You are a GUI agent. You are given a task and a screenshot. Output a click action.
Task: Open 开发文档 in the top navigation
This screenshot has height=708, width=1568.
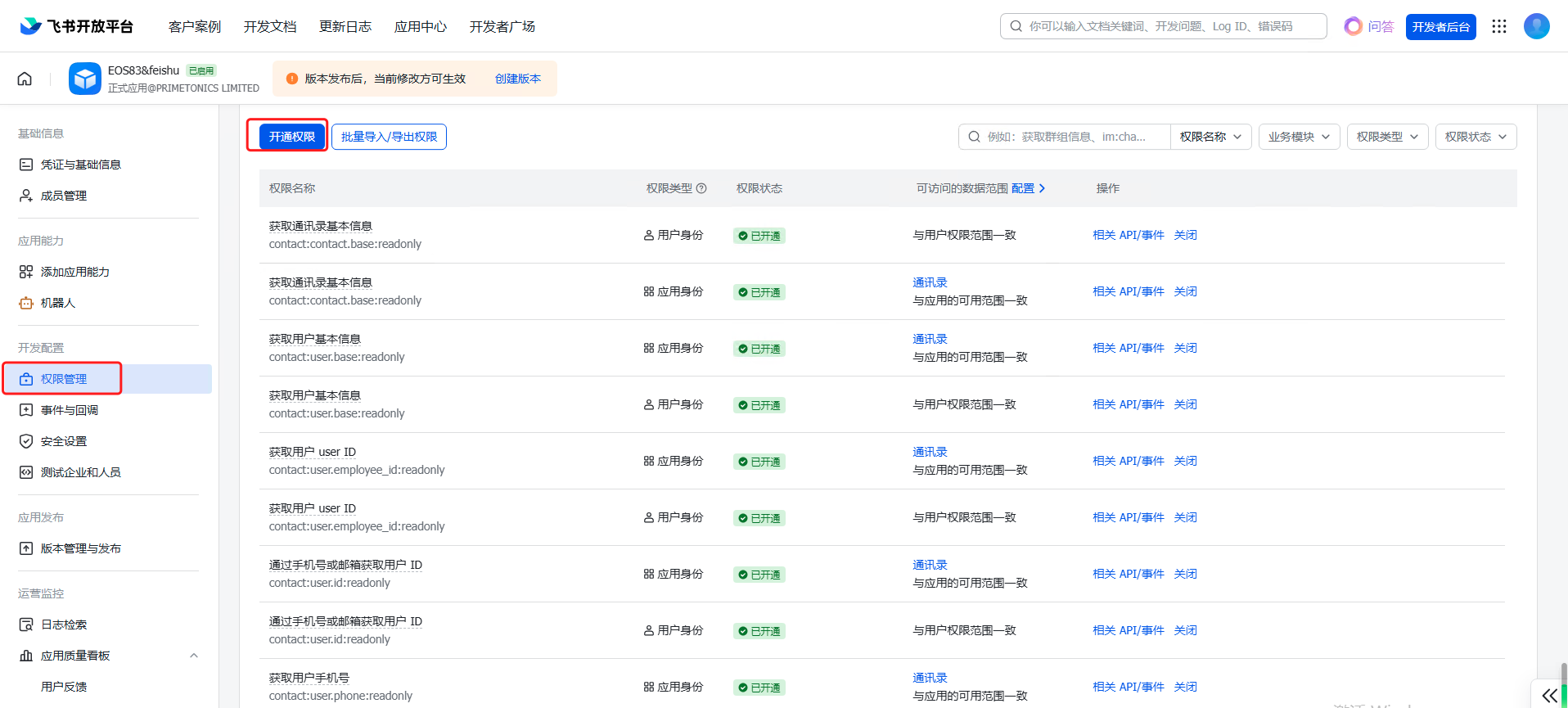270,27
